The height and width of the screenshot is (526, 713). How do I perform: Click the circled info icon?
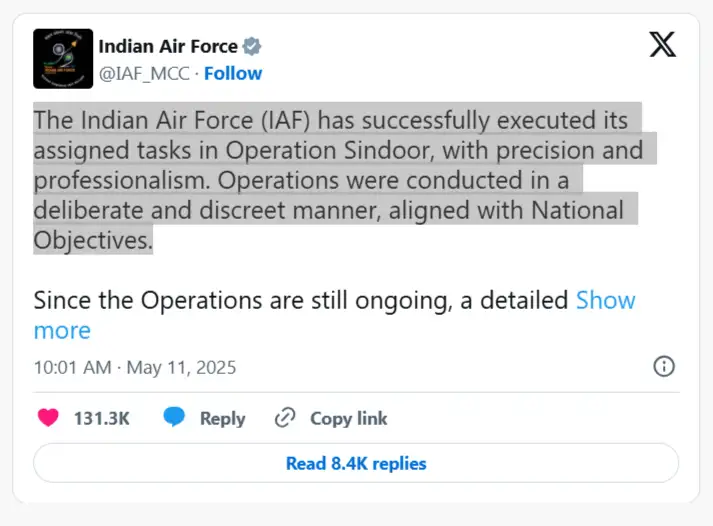(x=663, y=366)
